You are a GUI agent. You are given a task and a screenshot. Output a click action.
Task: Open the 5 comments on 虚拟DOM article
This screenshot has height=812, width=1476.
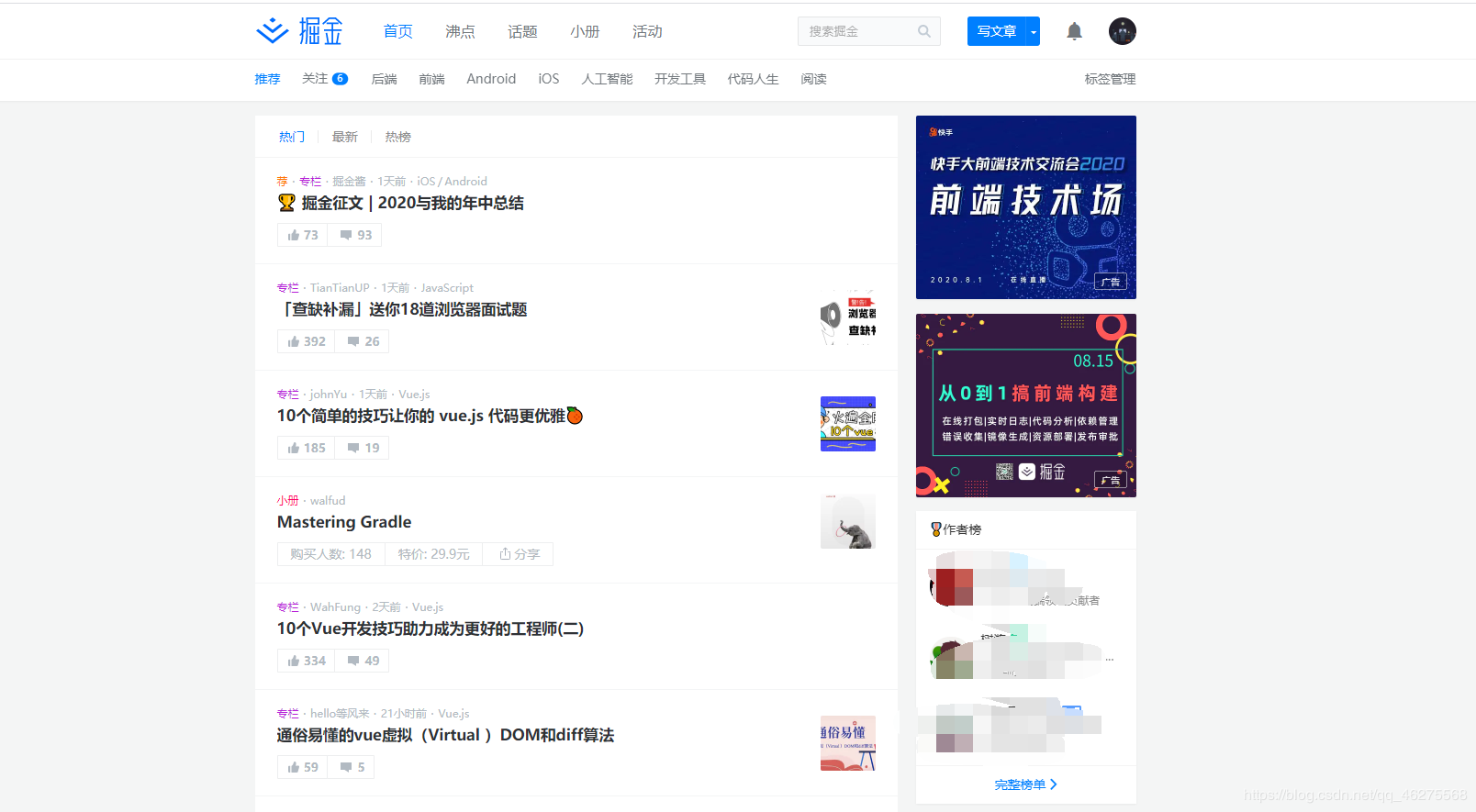(352, 767)
